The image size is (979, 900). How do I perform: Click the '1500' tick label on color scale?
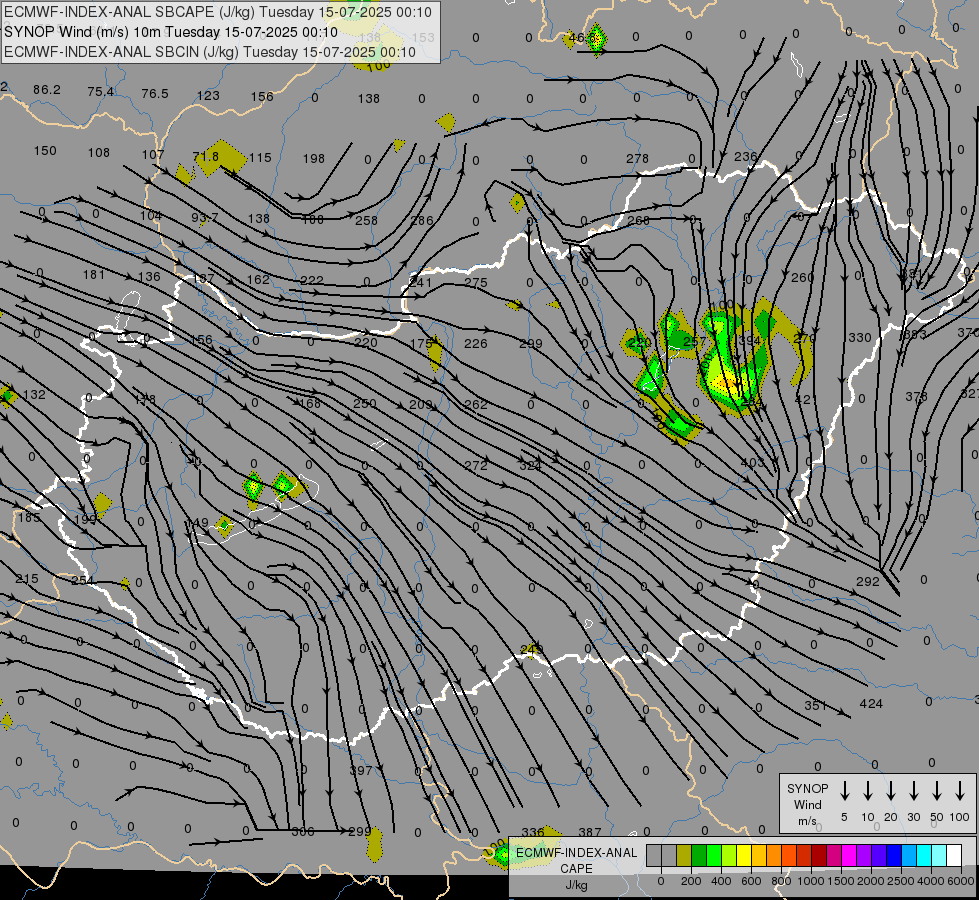pos(840,881)
